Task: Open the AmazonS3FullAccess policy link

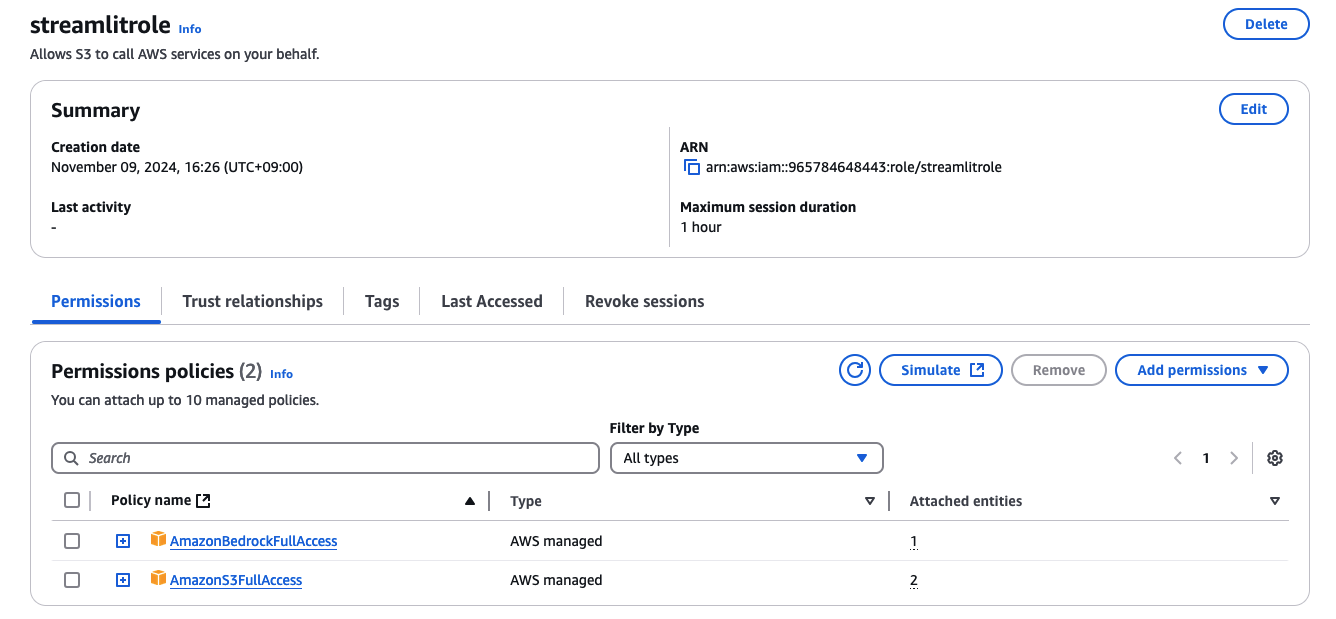Action: [x=236, y=580]
